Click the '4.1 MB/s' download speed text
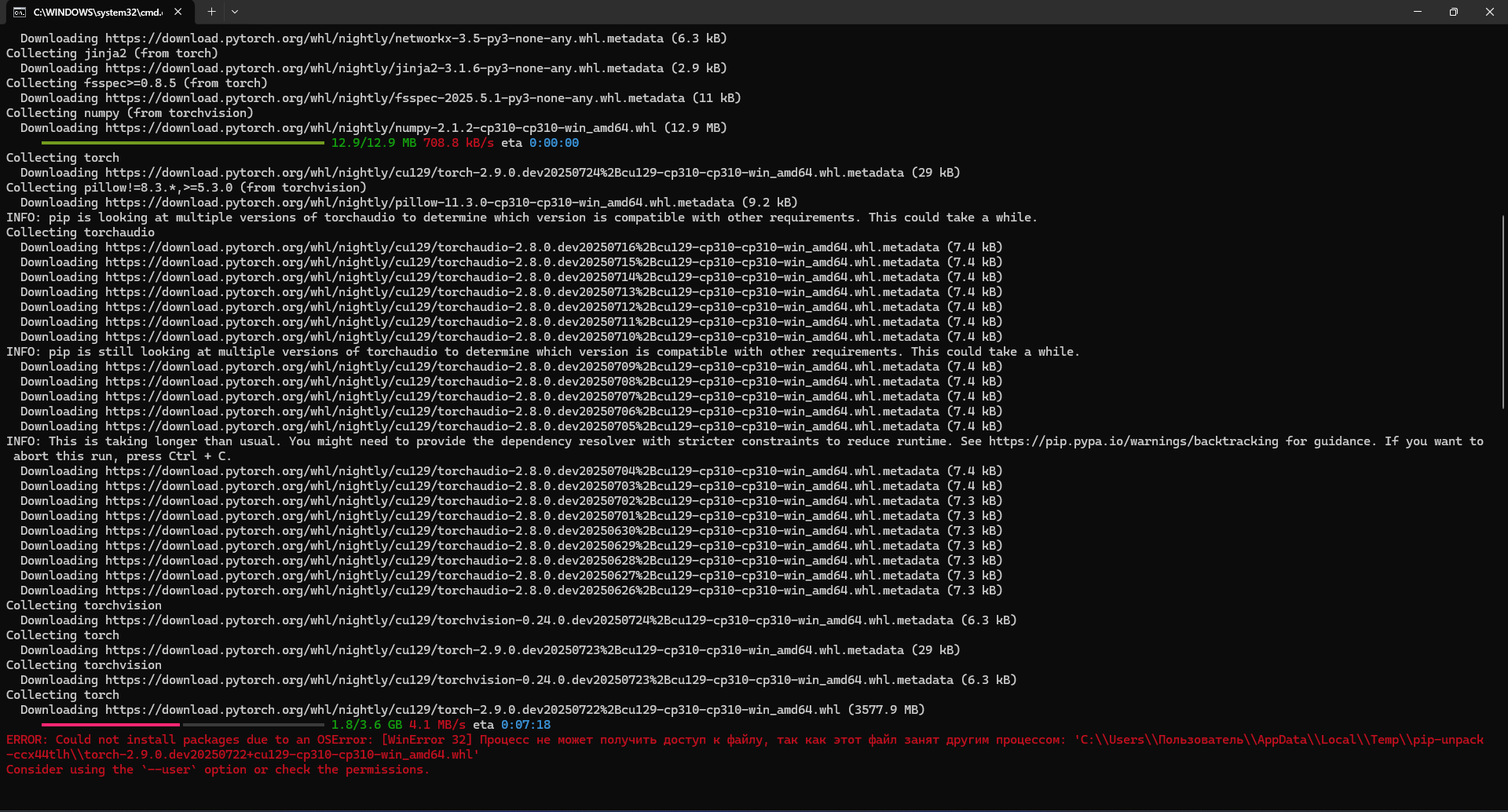1508x812 pixels. point(437,725)
